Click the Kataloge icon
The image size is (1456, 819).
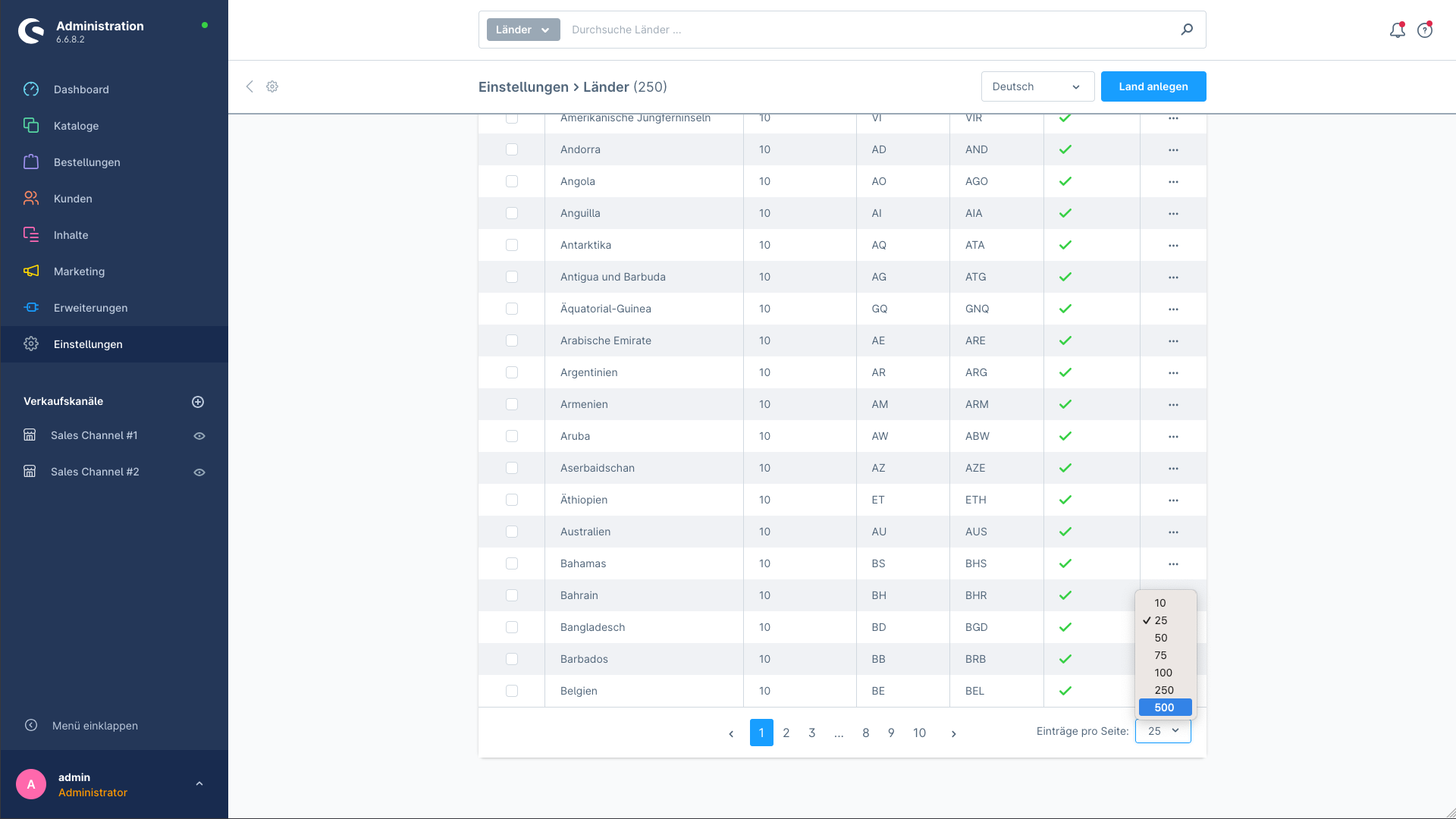tap(31, 126)
